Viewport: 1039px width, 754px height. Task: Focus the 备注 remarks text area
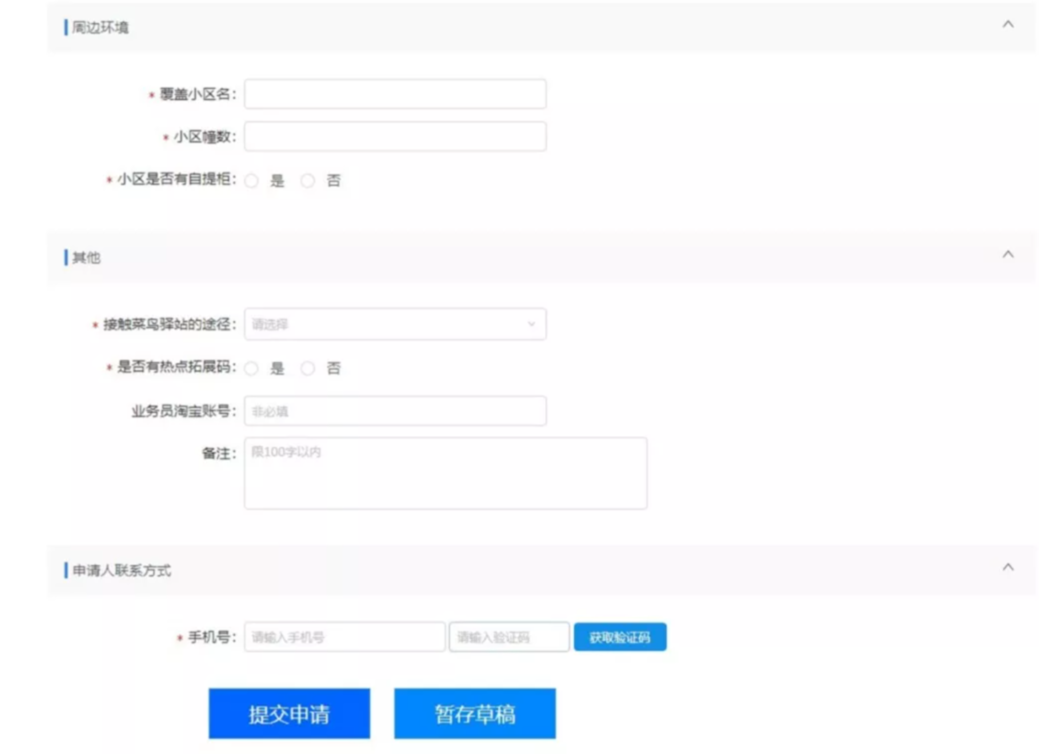[445, 473]
